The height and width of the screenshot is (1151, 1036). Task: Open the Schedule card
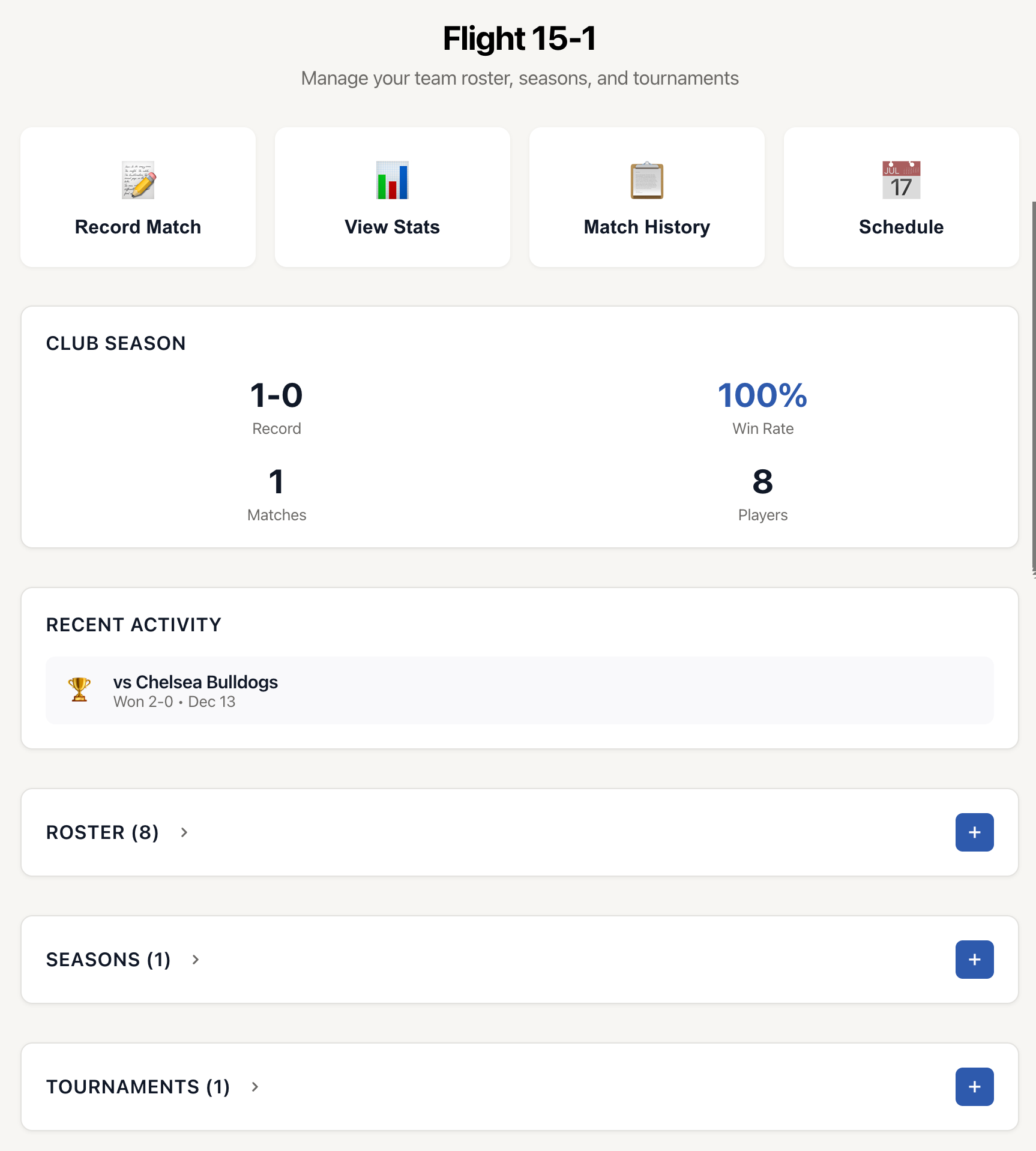click(x=900, y=197)
